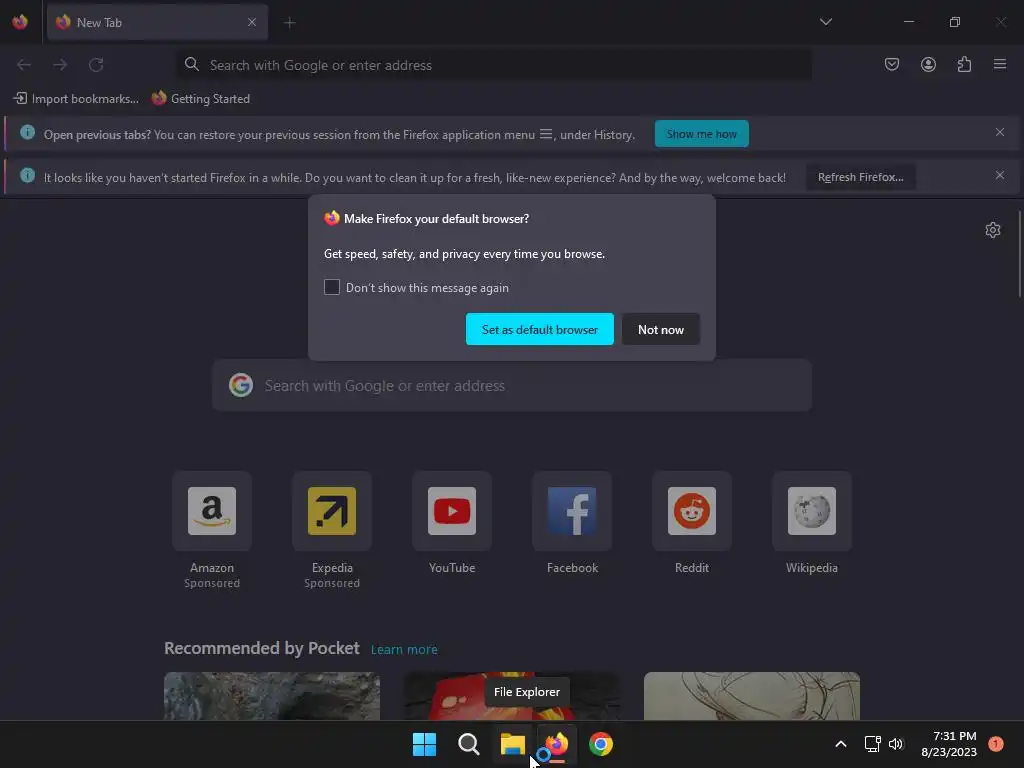Open the clock showing 7:31 PM
This screenshot has width=1024, height=768.
(x=949, y=744)
